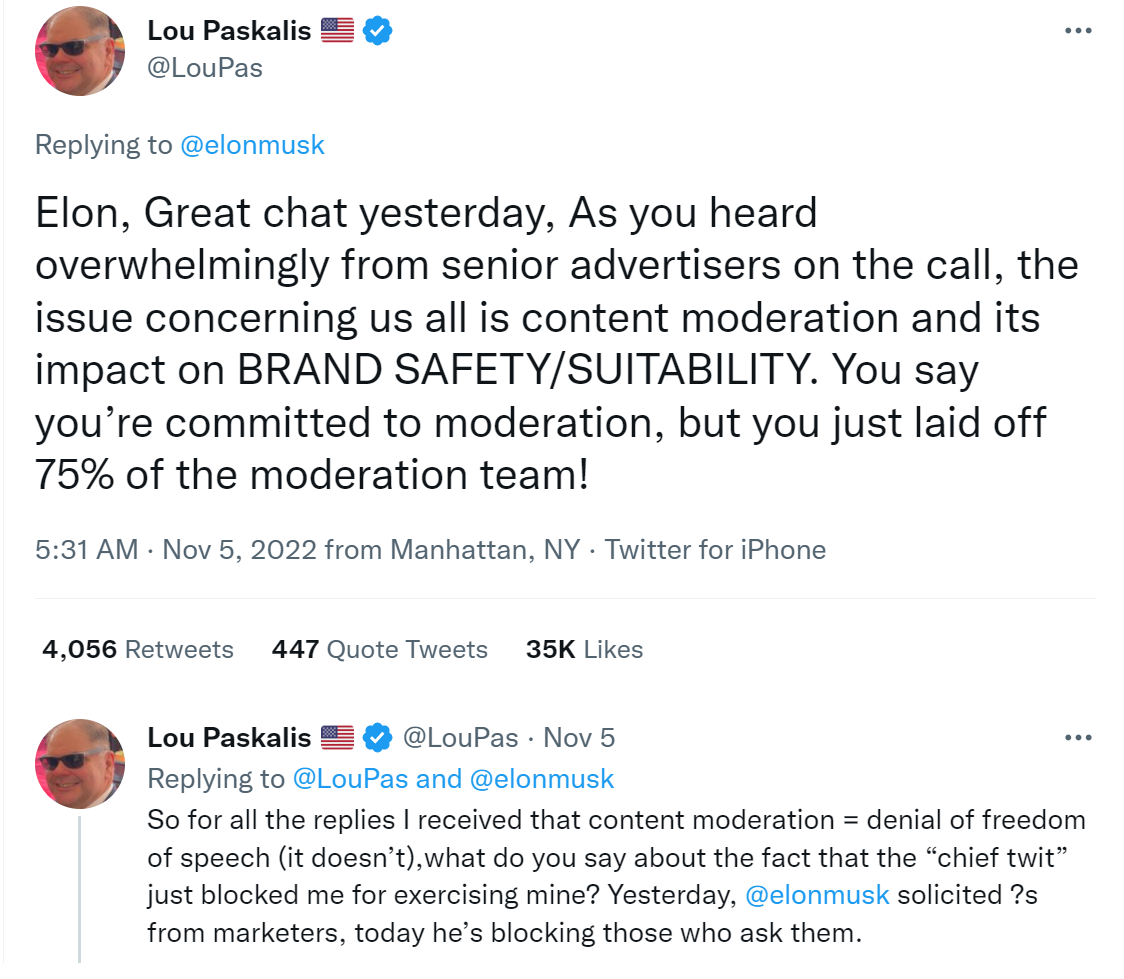Open the reply tweet's three-dot more menu
1124x979 pixels.
tap(1078, 738)
